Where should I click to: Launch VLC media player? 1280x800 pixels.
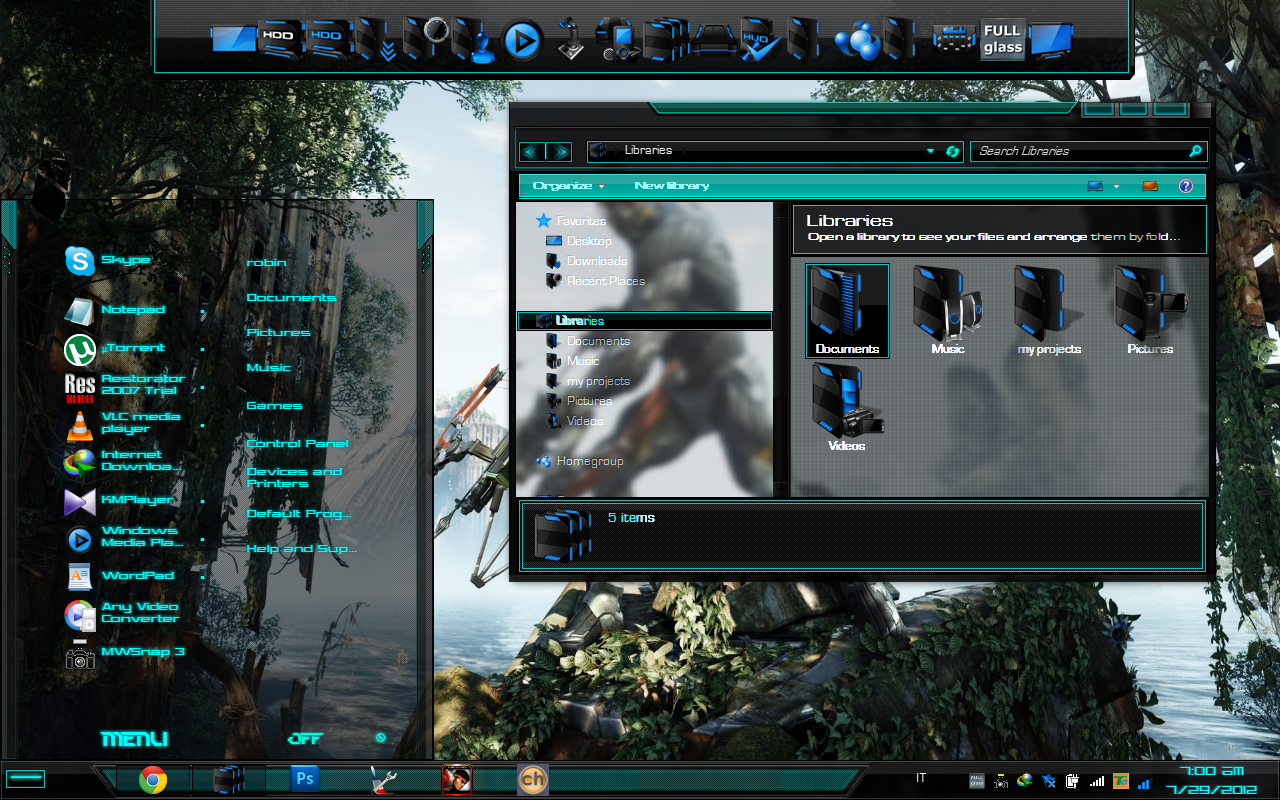tap(122, 424)
